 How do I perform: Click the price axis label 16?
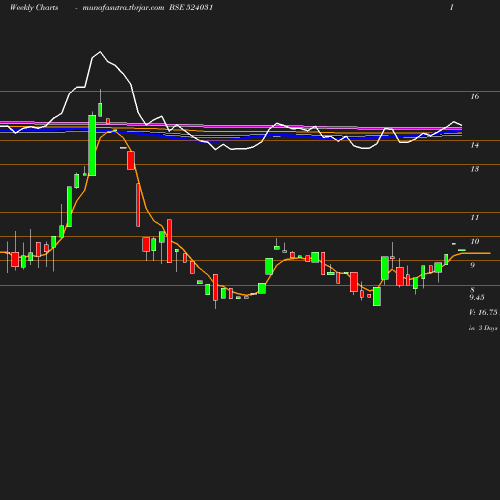point(475,96)
